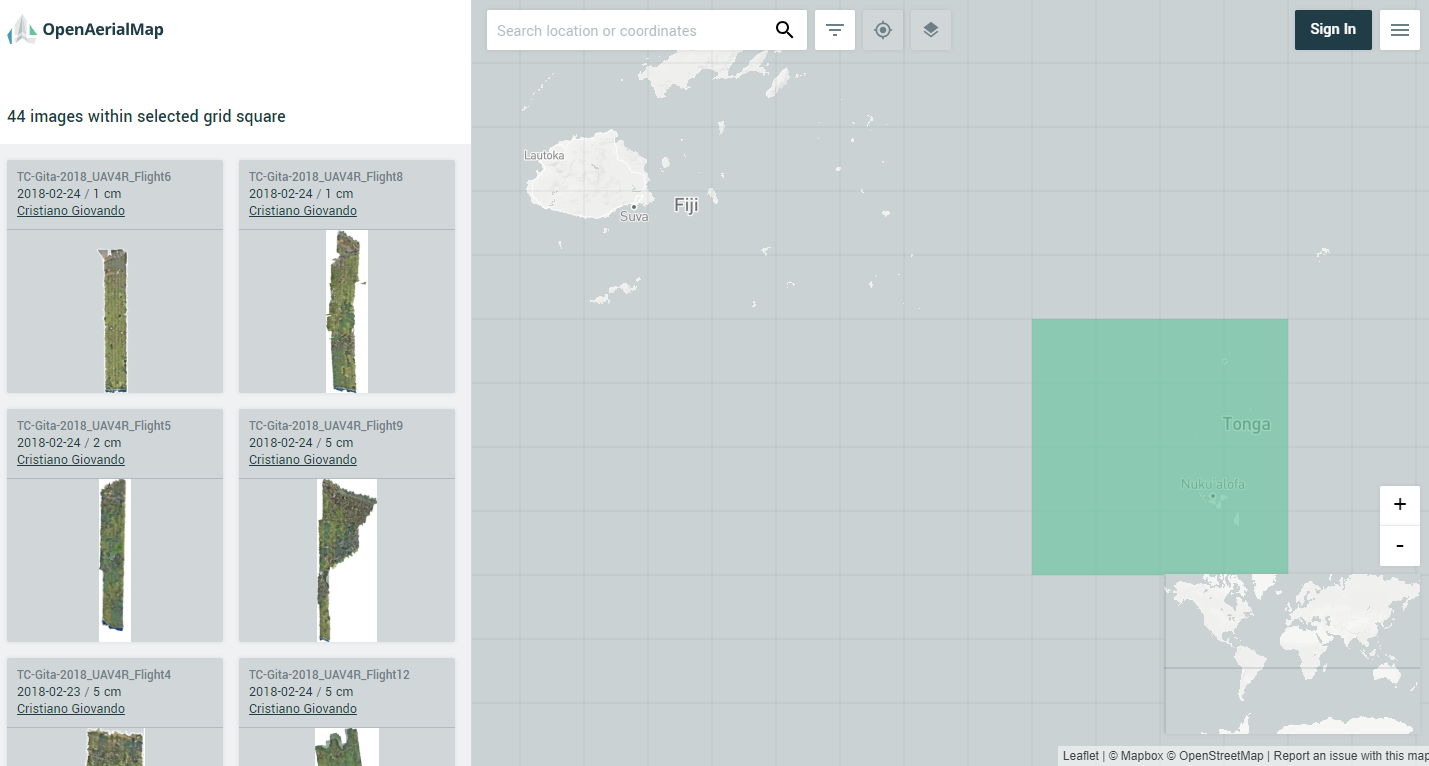Screen dimensions: 1429x766
Task: Select the Flight9 aerial image thumbnail
Action: [x=347, y=560]
